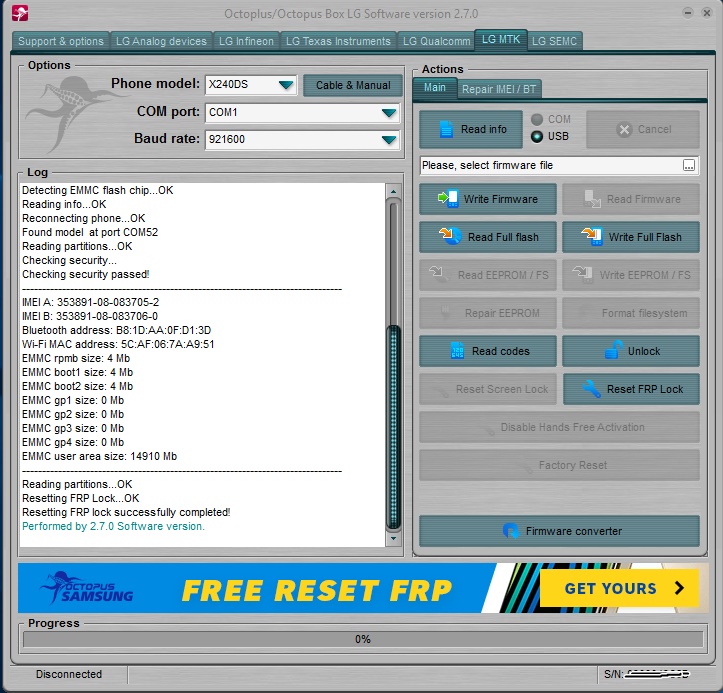The height and width of the screenshot is (693, 723).
Task: Click the Write Firmware button
Action: point(488,199)
